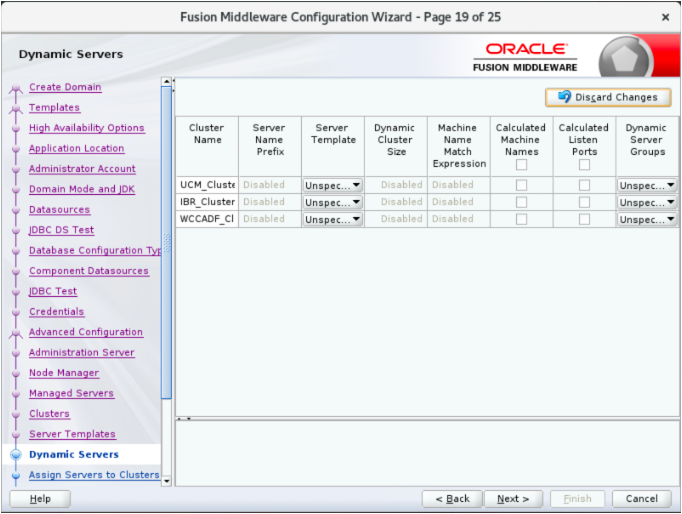Select the WCCADF_Cl cluster name cell
Viewport: 682px width, 514px height.
pos(207,219)
